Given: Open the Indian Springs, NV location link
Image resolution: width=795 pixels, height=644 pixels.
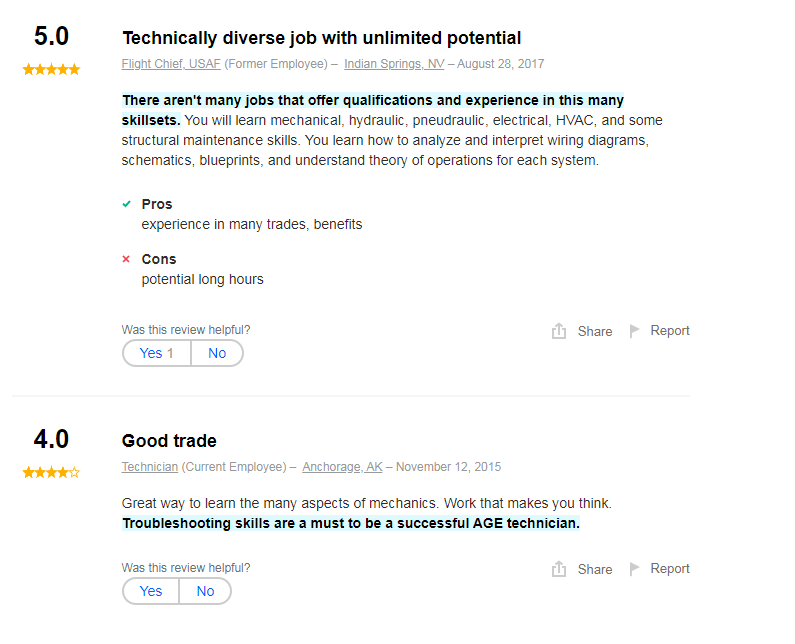Looking at the screenshot, I should click(394, 64).
